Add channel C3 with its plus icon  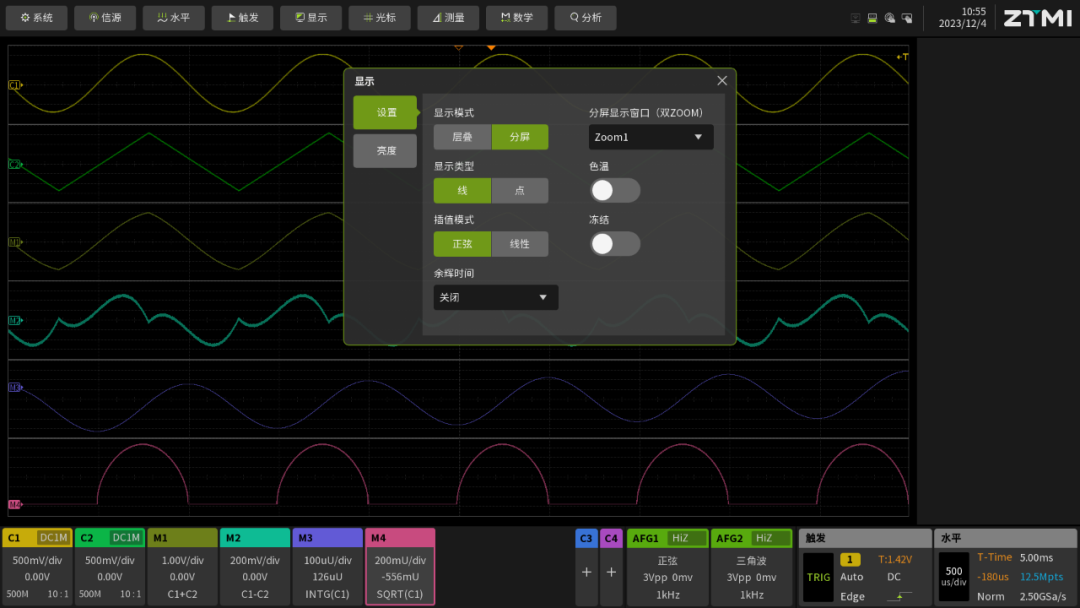coord(586,572)
